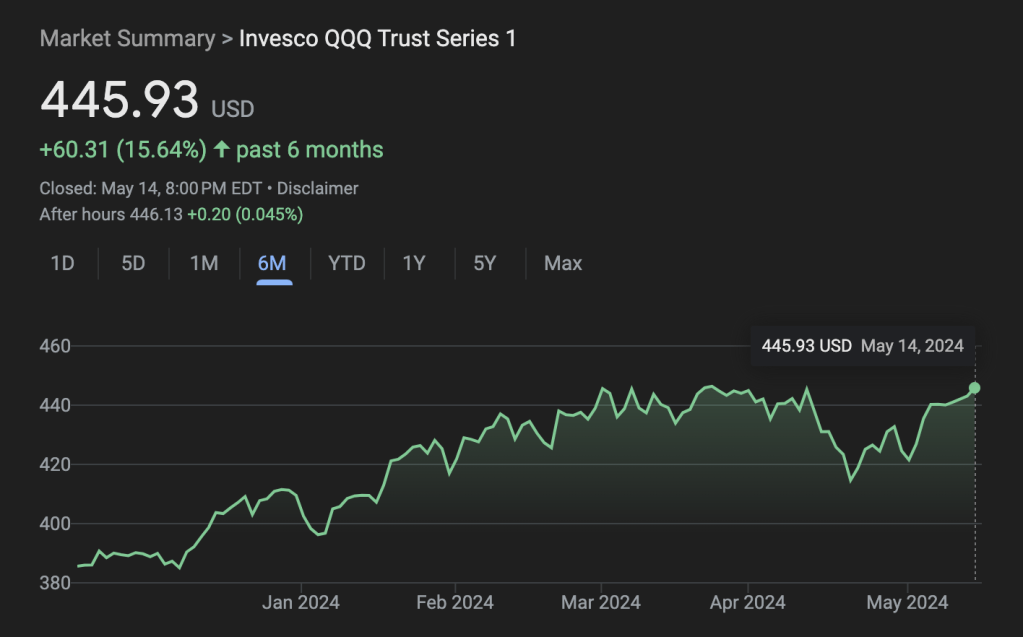Image resolution: width=1023 pixels, height=637 pixels.
Task: Select the 1D time range tab
Action: 63,264
